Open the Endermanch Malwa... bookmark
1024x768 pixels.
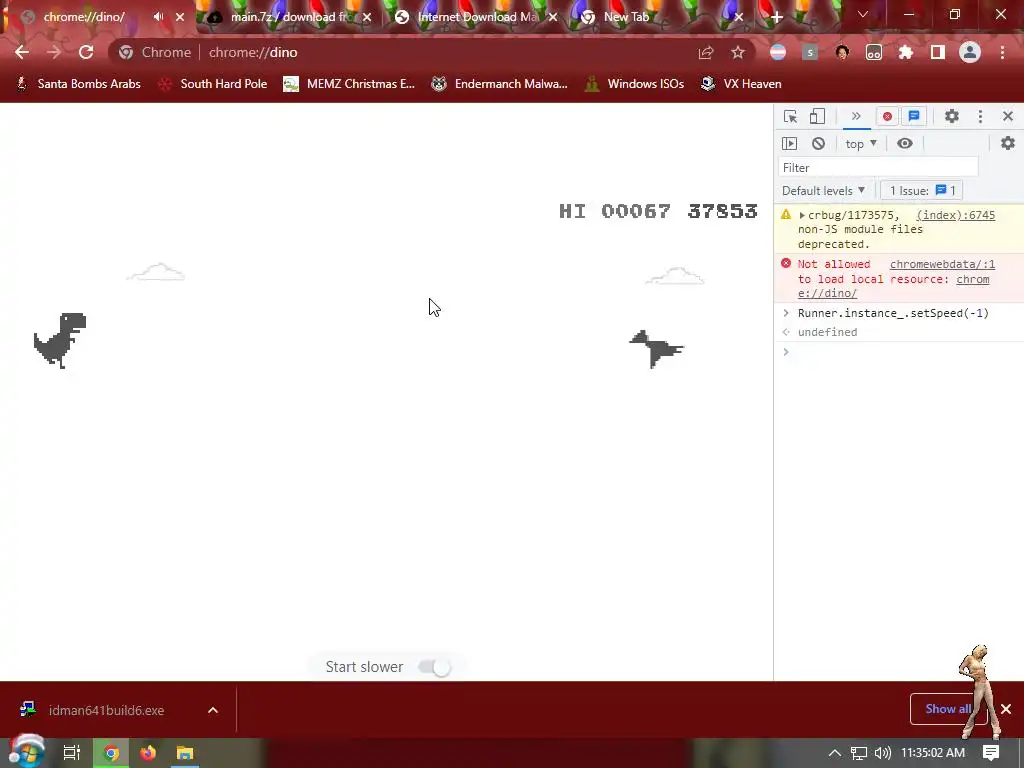500,84
